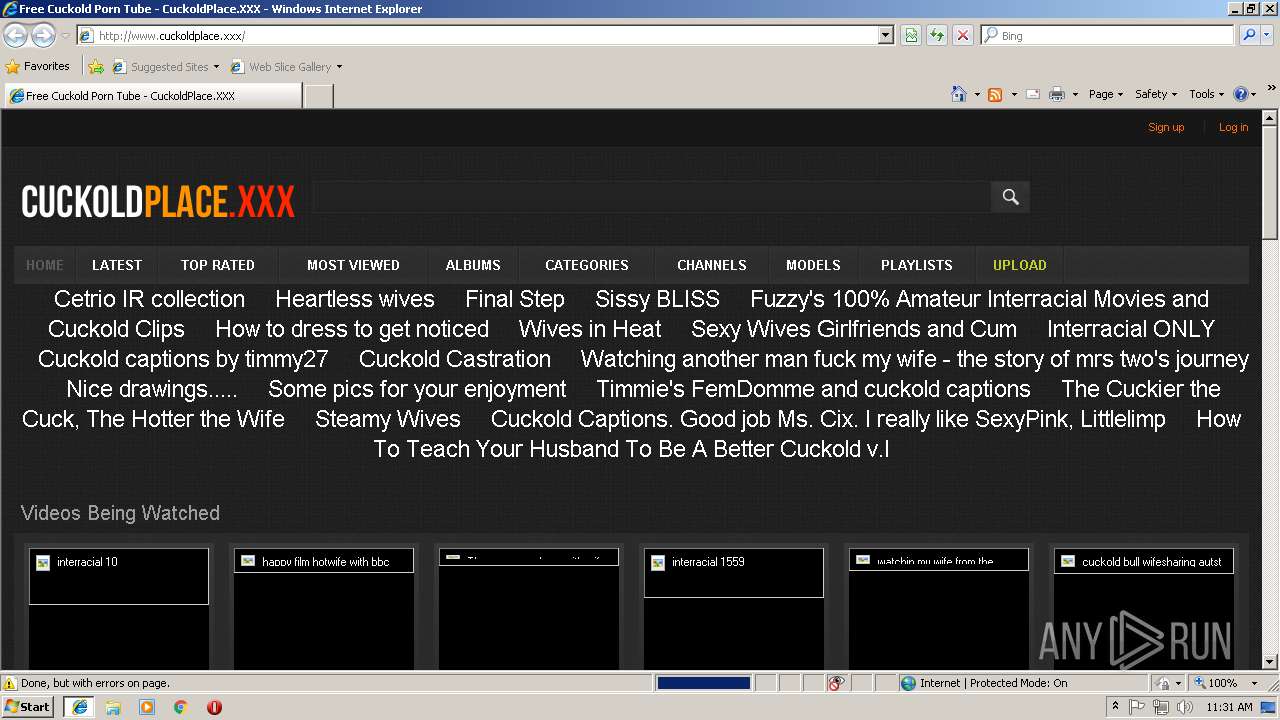
Task: Click the red Opera taskbar icon
Action: 214,707
